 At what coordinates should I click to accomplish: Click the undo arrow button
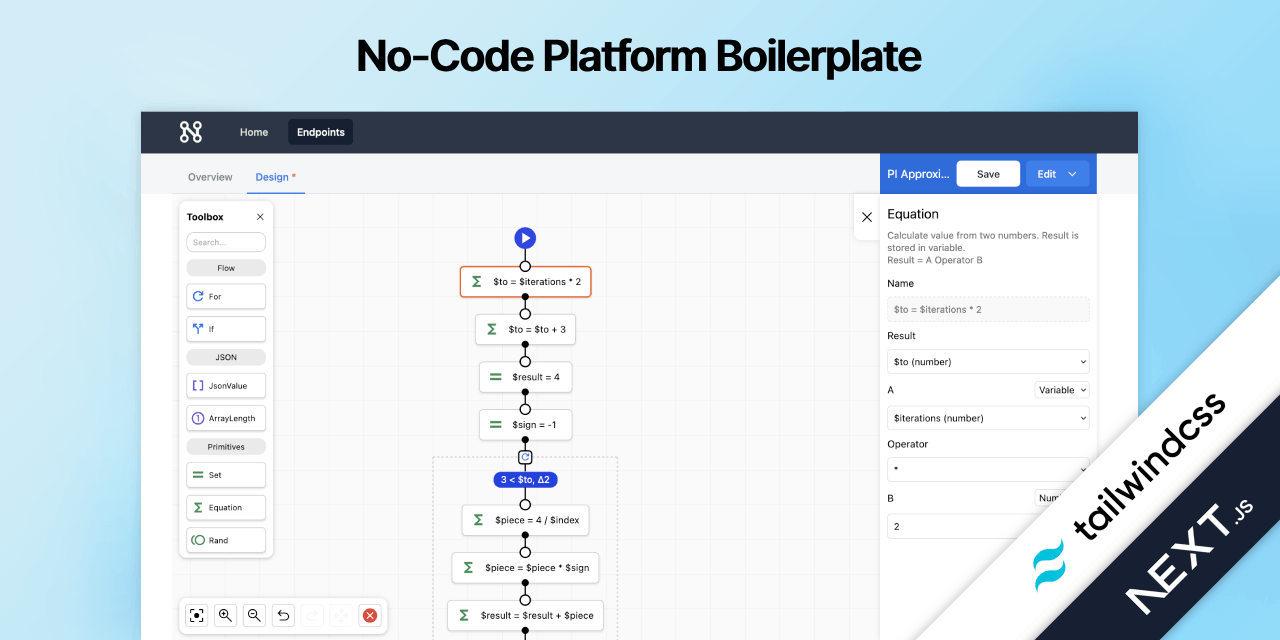283,615
